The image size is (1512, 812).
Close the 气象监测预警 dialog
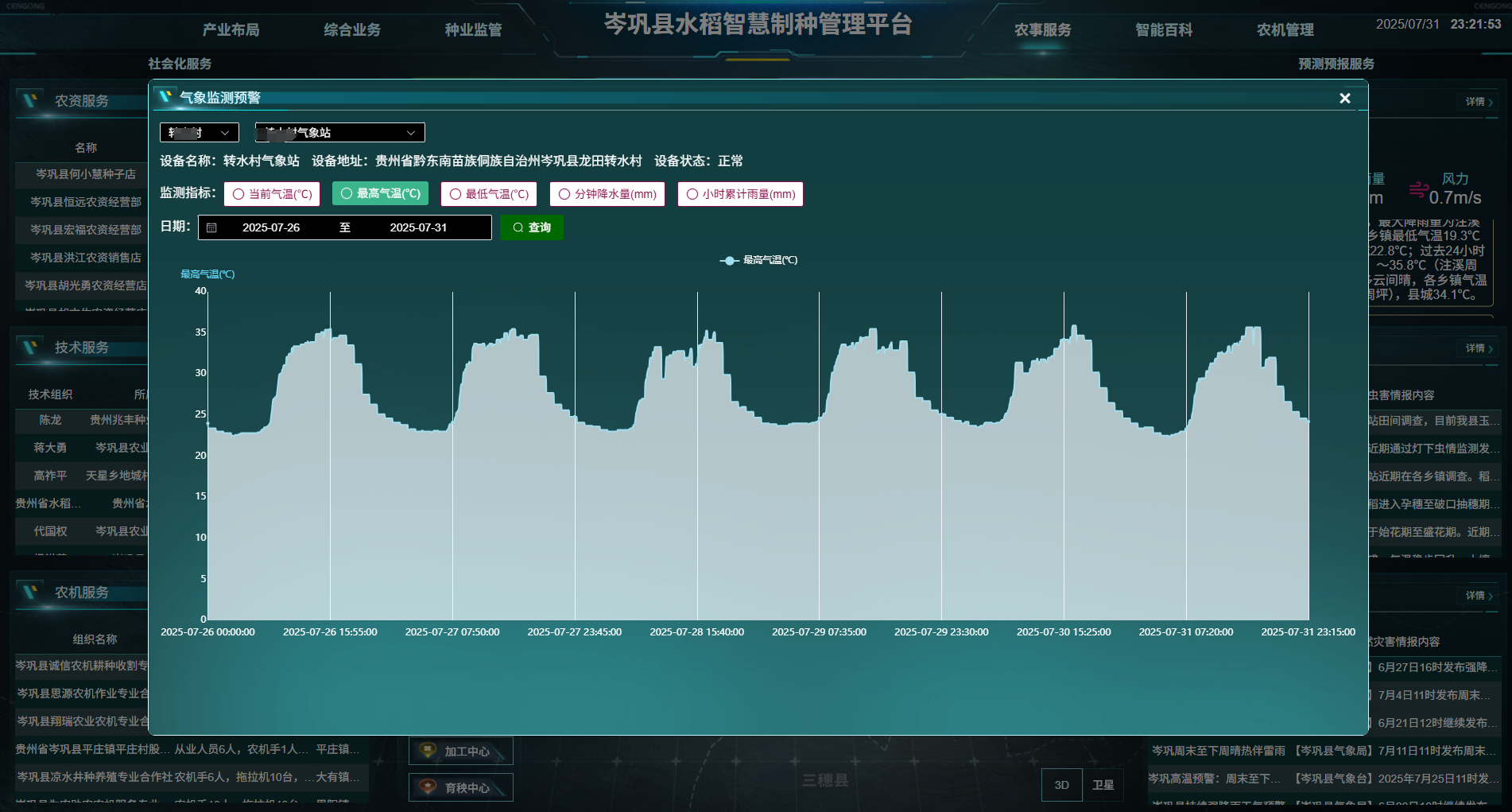click(1344, 98)
